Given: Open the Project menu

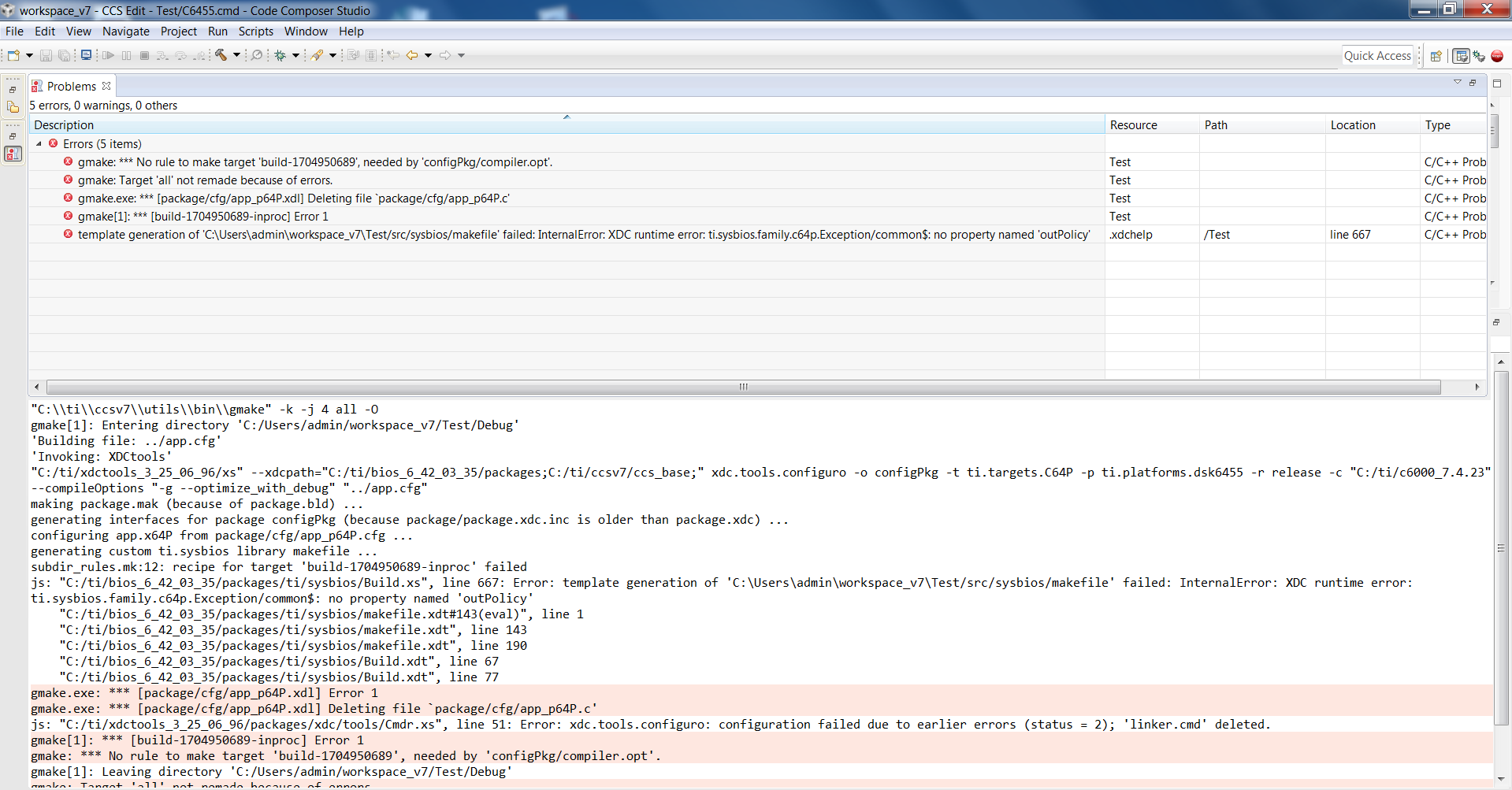Looking at the screenshot, I should (179, 32).
